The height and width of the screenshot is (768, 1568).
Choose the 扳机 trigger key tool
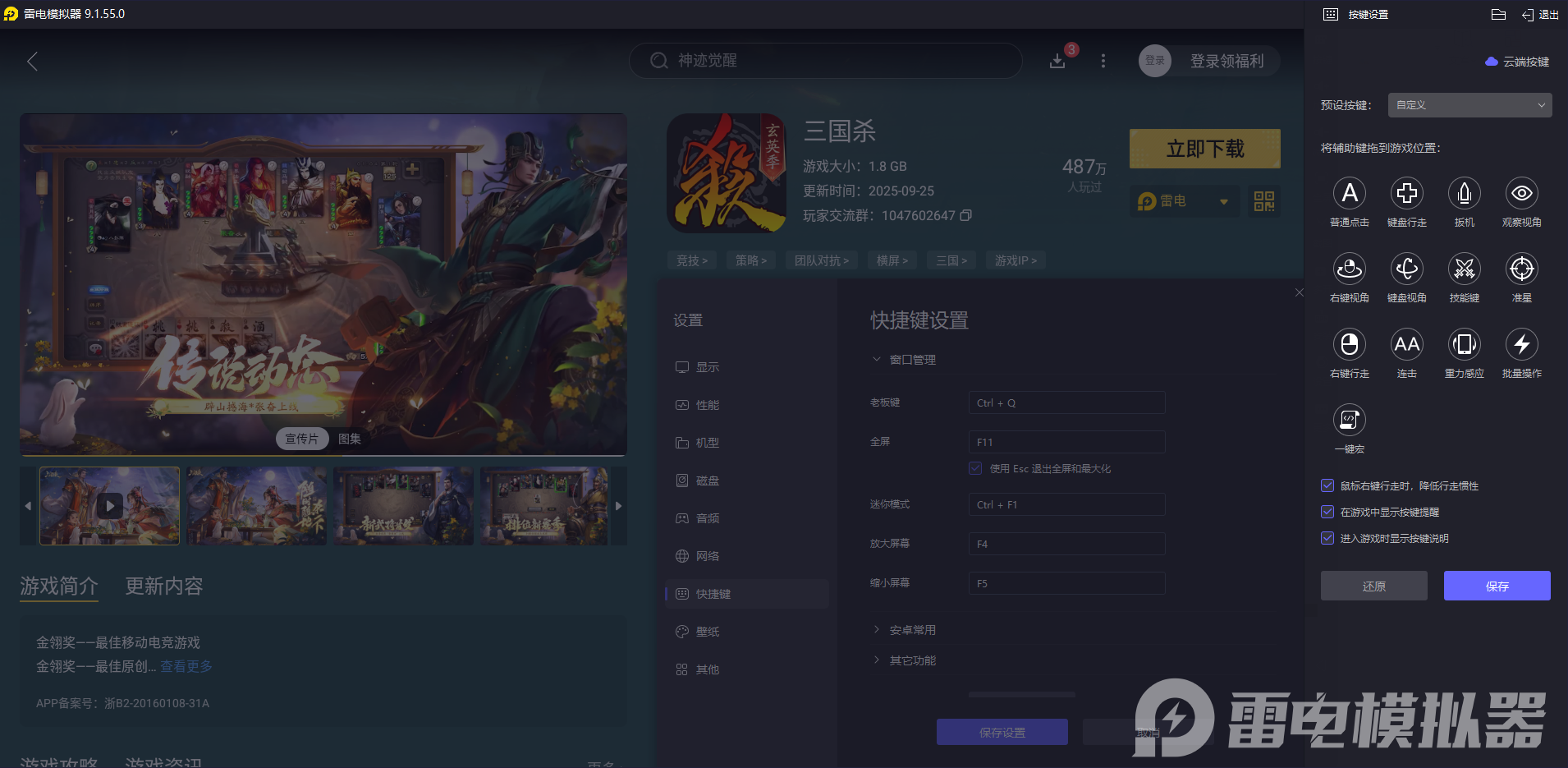coord(1465,194)
